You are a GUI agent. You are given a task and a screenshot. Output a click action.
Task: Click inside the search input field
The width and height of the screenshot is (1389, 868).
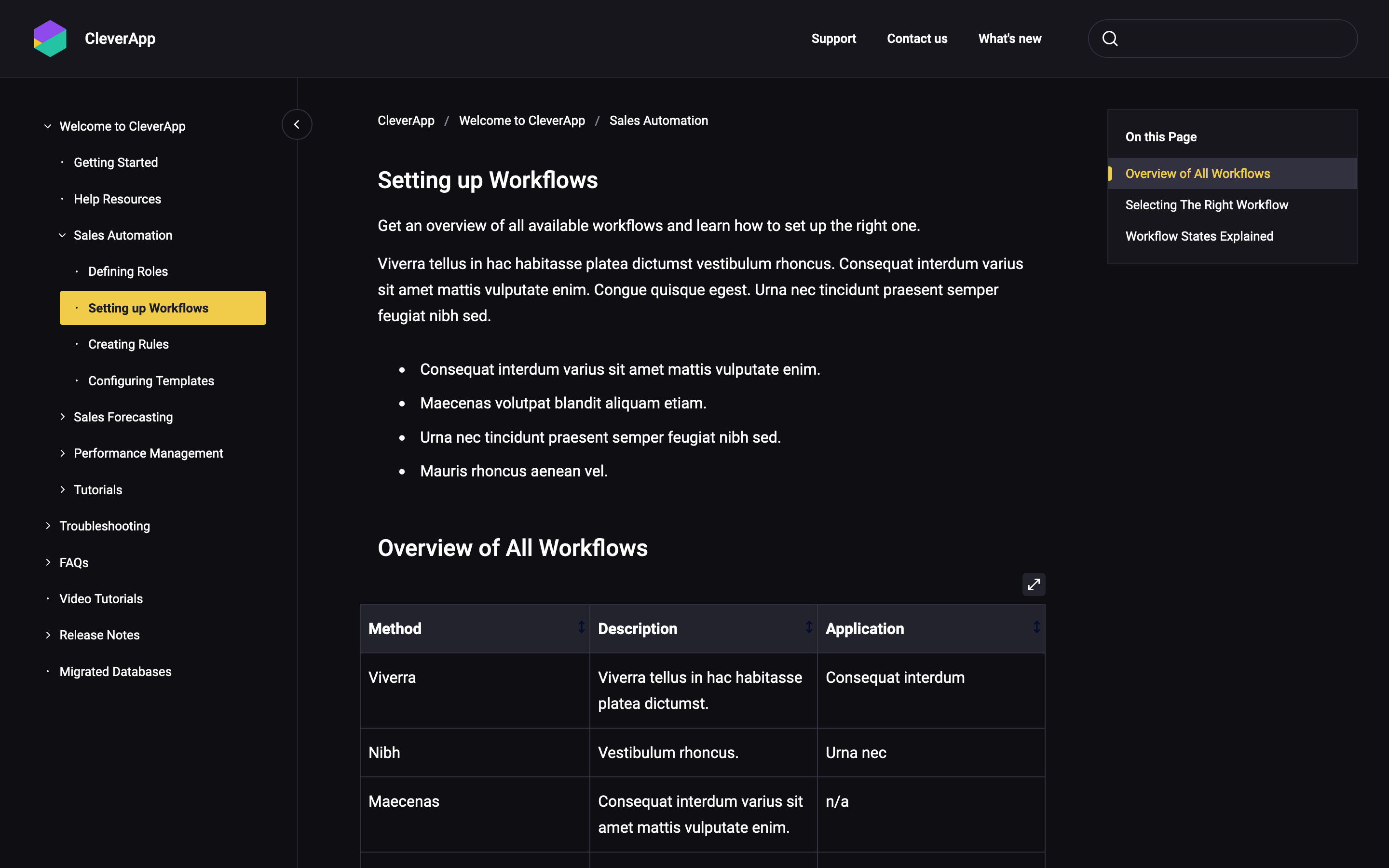tap(1234, 39)
